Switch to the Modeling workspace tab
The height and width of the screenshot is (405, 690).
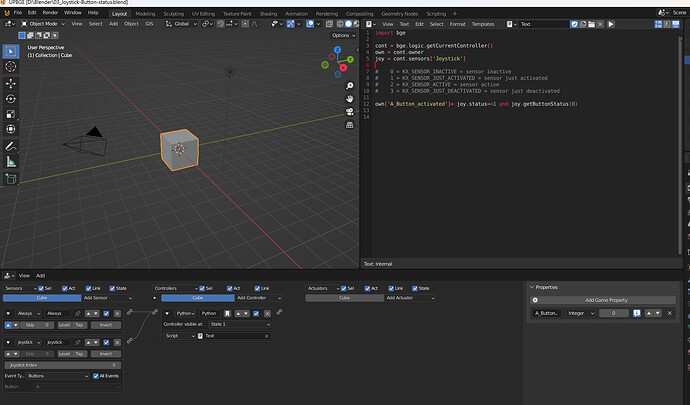pyautogui.click(x=145, y=14)
